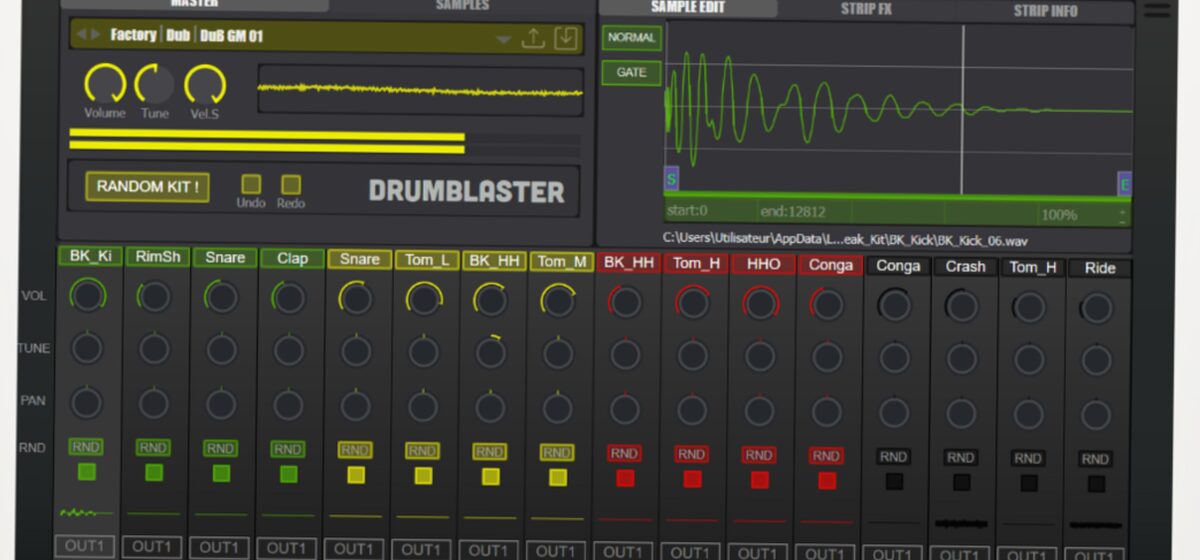This screenshot has height=560, width=1200.
Task: Click black square pad in black Conga strip
Action: pos(894,481)
